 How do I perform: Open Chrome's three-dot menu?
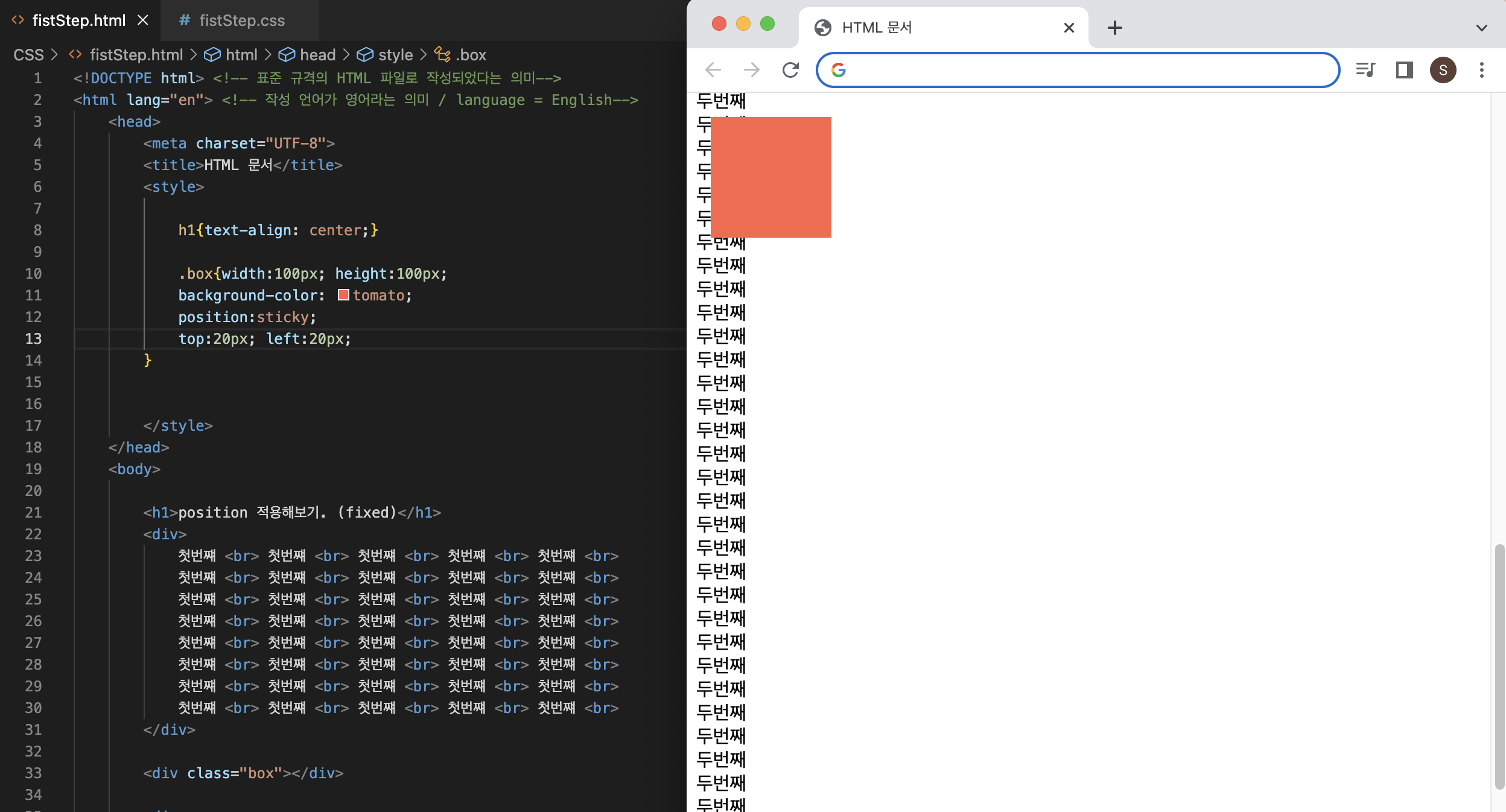click(1481, 70)
